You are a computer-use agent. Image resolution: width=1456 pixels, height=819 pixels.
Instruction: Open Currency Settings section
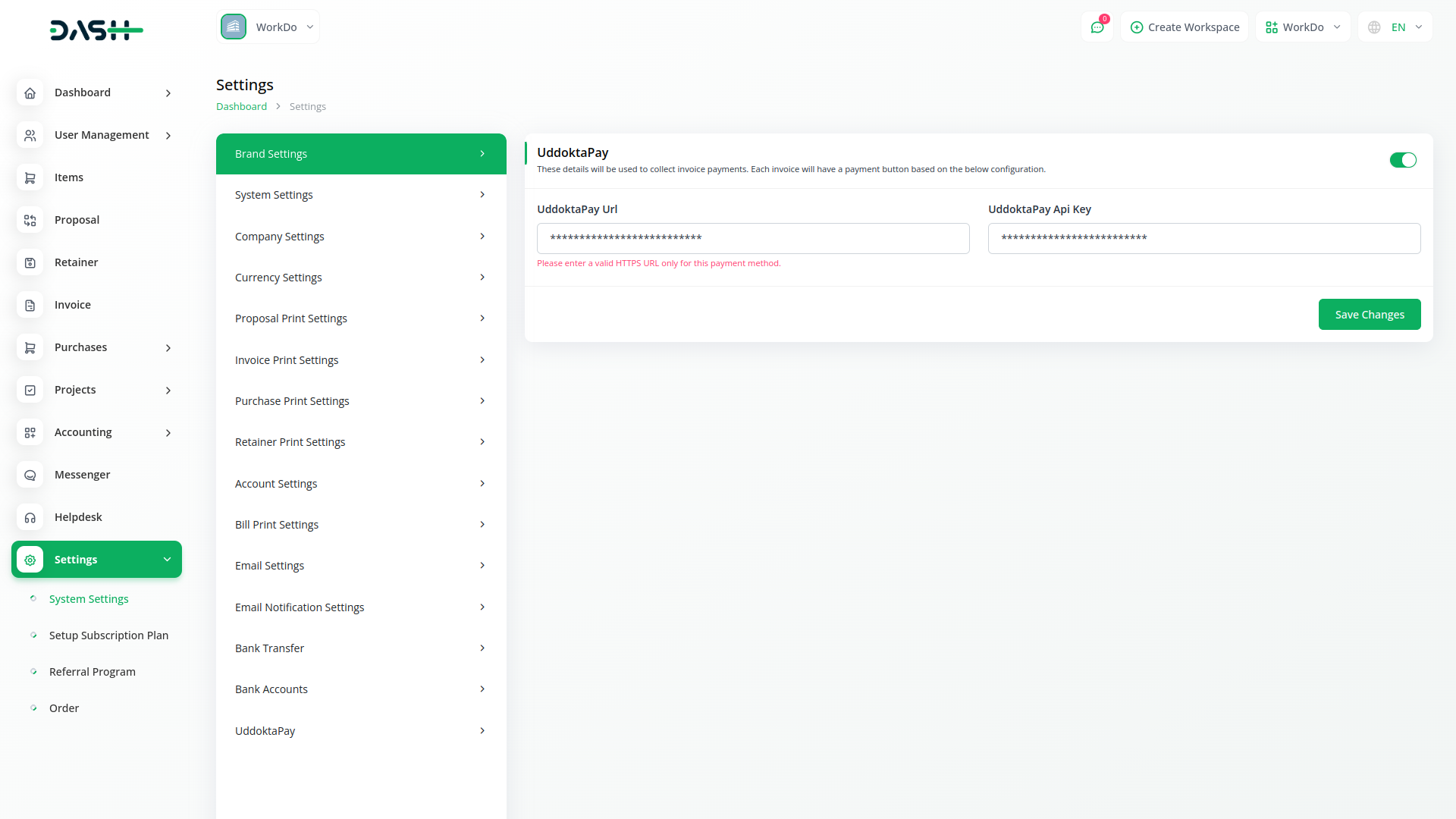361,278
